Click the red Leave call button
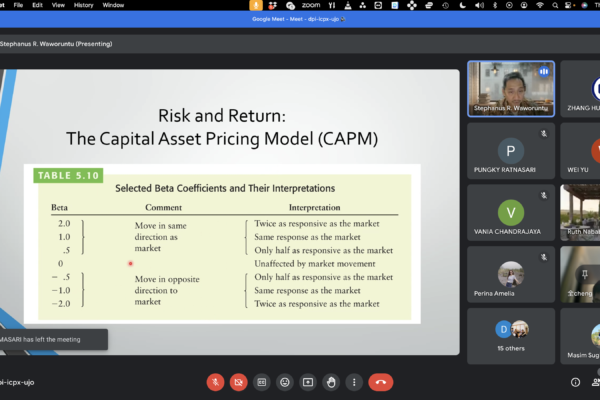The image size is (600, 400). [x=381, y=382]
